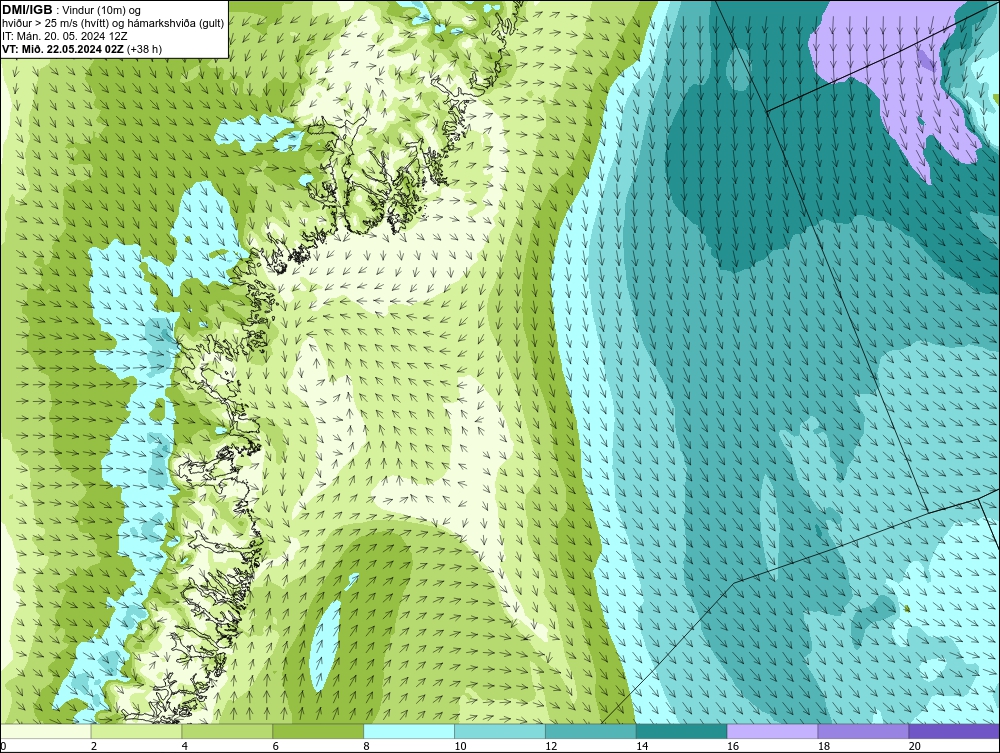
Task: Click the legend scale label 20
Action: [915, 746]
